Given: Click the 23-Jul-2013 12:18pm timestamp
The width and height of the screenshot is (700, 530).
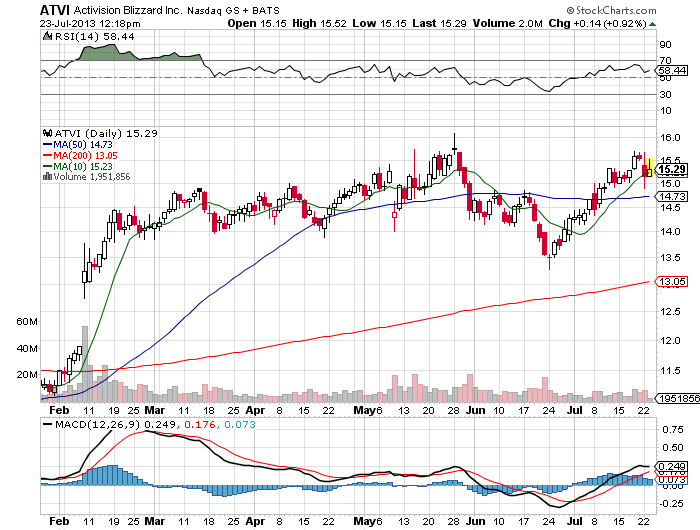Looking at the screenshot, I should pos(90,24).
